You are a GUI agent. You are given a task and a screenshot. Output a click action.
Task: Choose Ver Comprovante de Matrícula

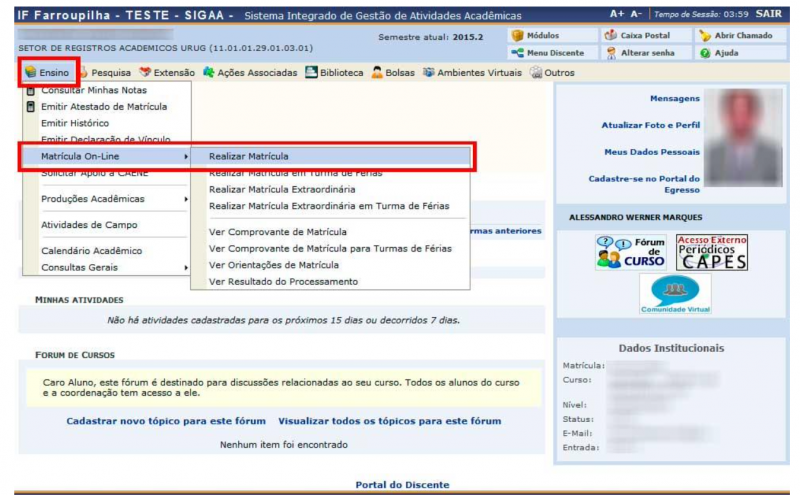tap(277, 232)
